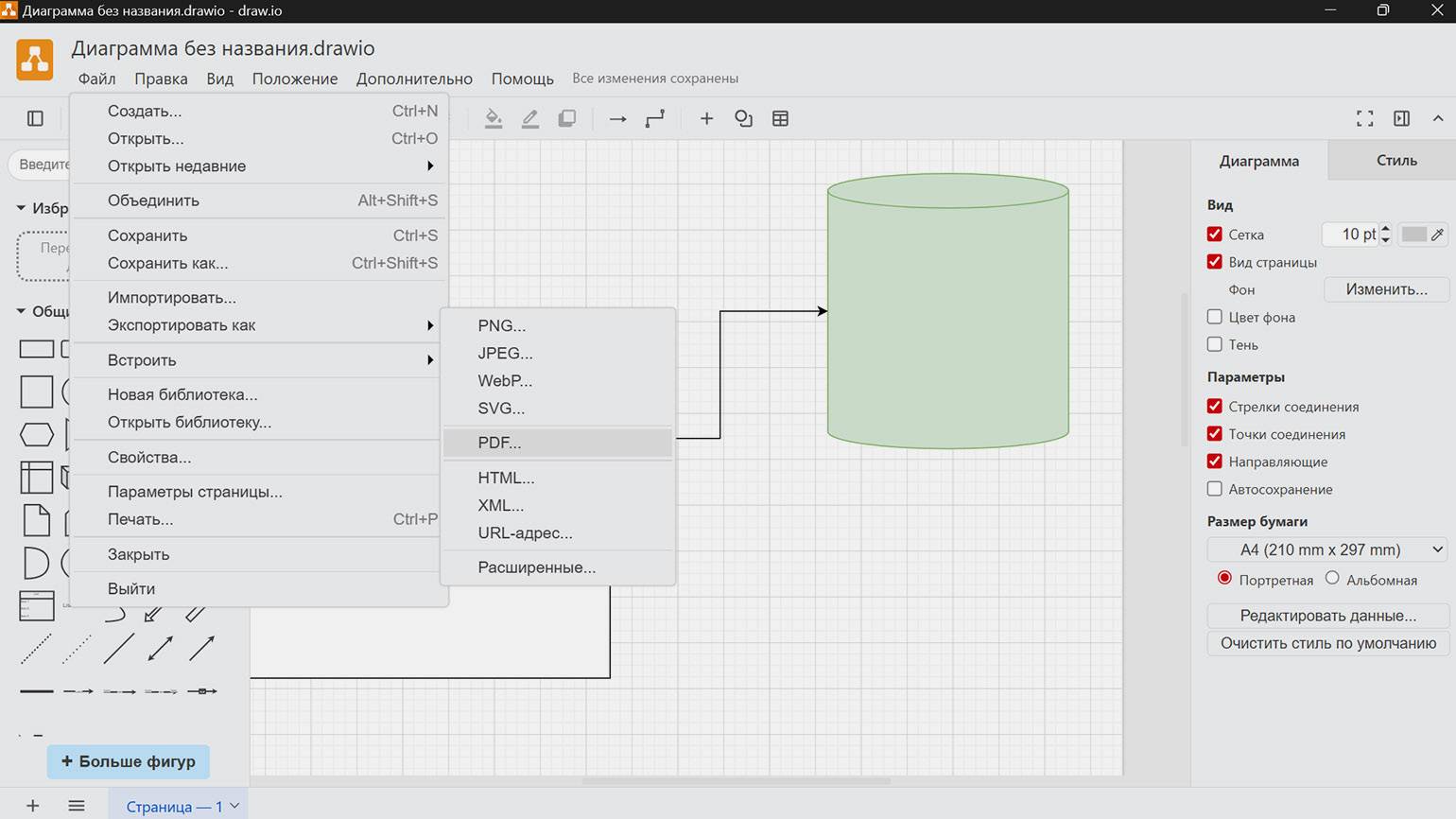Collapse the toolbar with the up chevron
This screenshot has width=1456, height=819.
click(1438, 118)
